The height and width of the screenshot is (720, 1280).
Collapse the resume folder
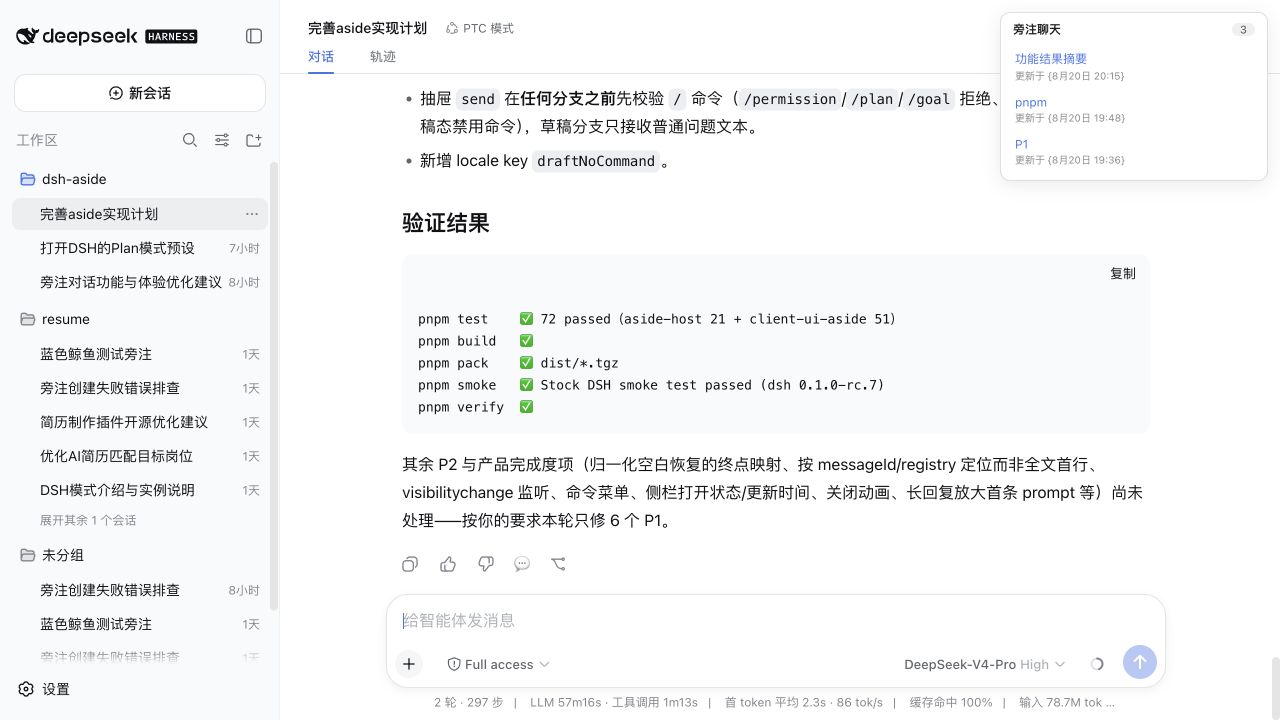28,319
